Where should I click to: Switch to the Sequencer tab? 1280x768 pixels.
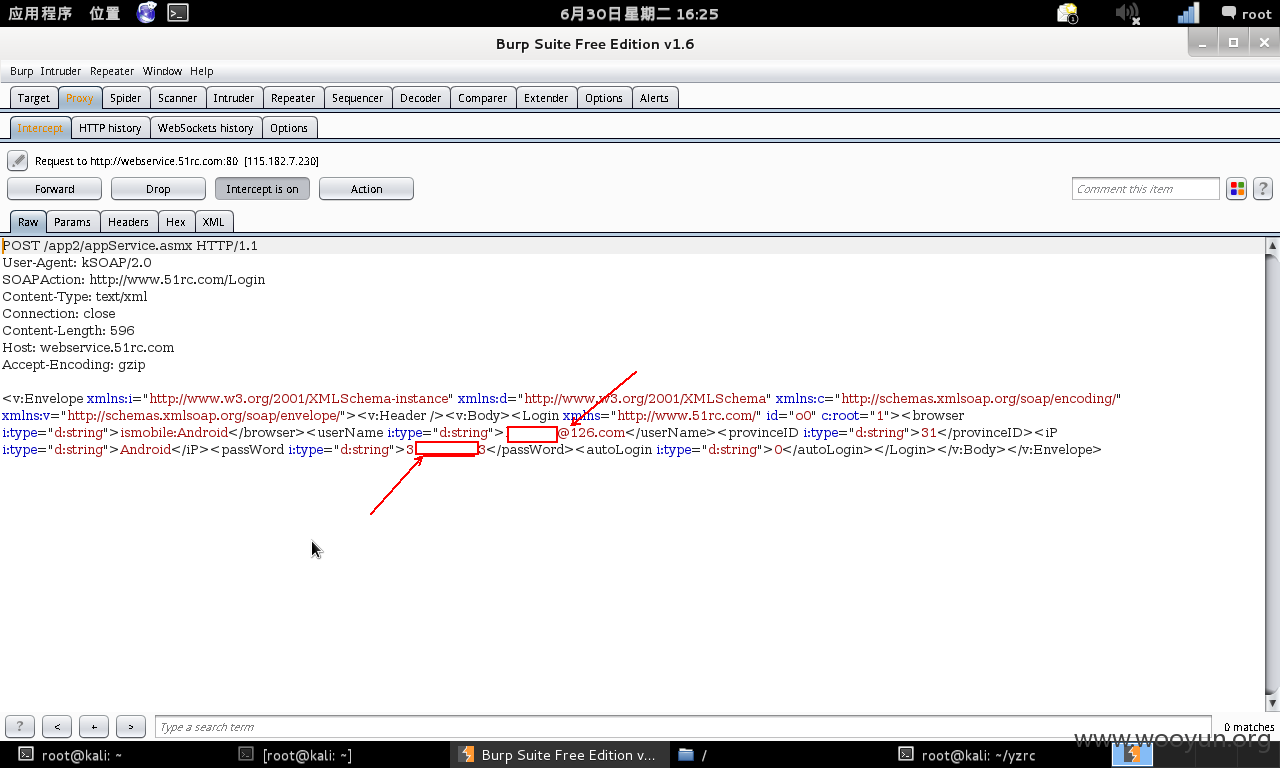[x=358, y=98]
